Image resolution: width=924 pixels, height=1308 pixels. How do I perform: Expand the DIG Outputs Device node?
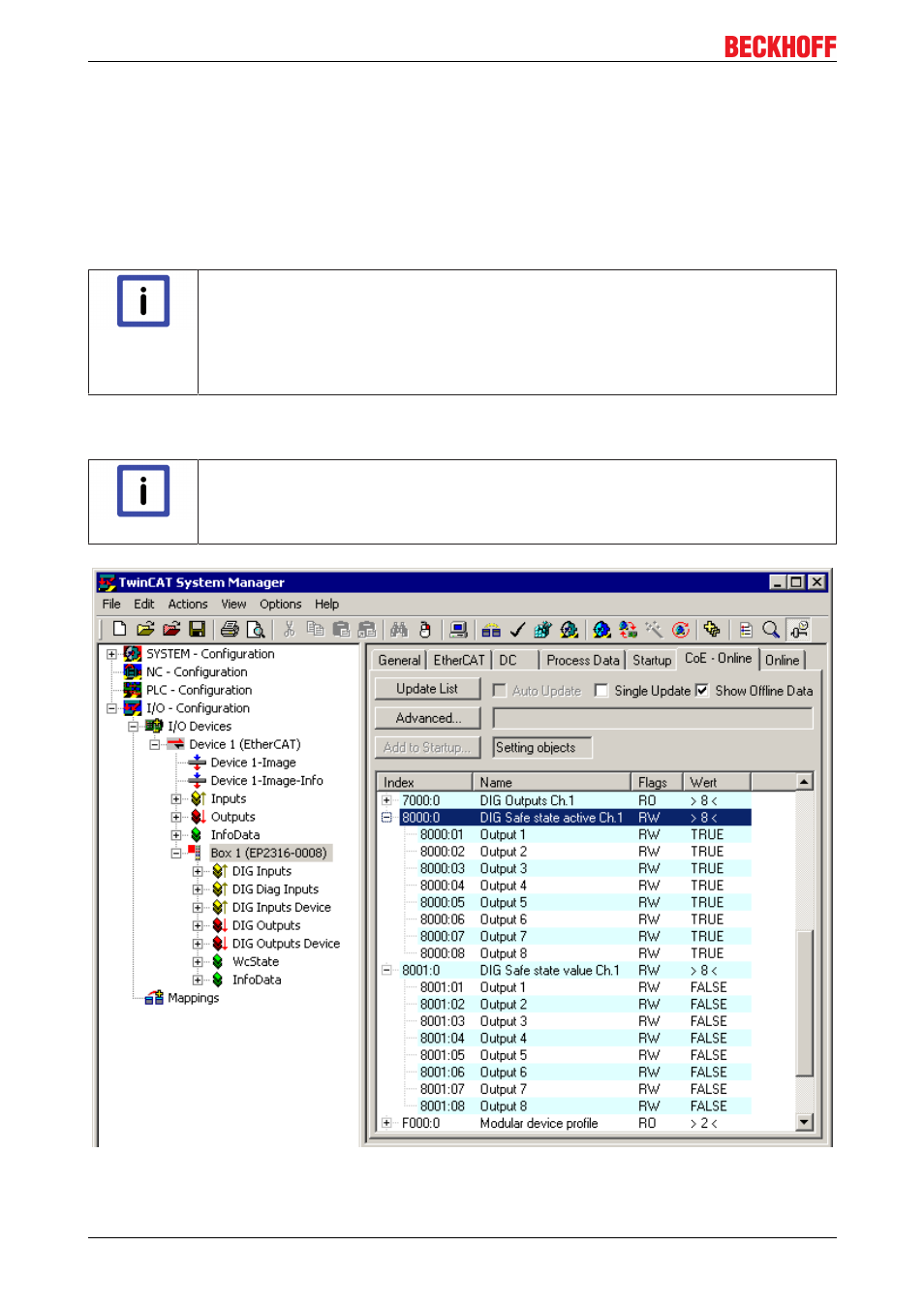tap(198, 944)
